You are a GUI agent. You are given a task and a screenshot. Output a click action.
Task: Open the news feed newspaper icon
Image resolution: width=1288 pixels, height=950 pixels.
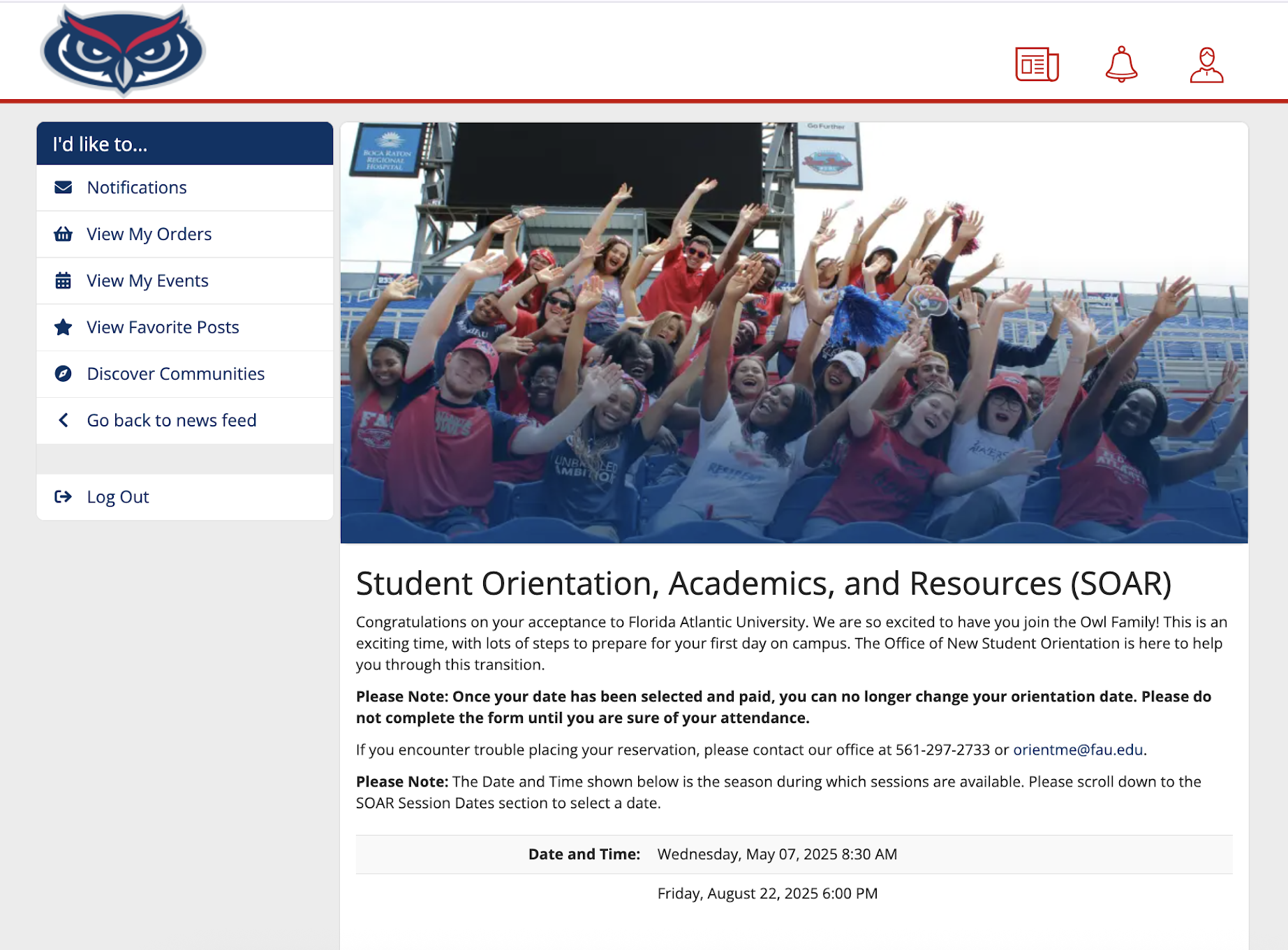click(x=1037, y=65)
